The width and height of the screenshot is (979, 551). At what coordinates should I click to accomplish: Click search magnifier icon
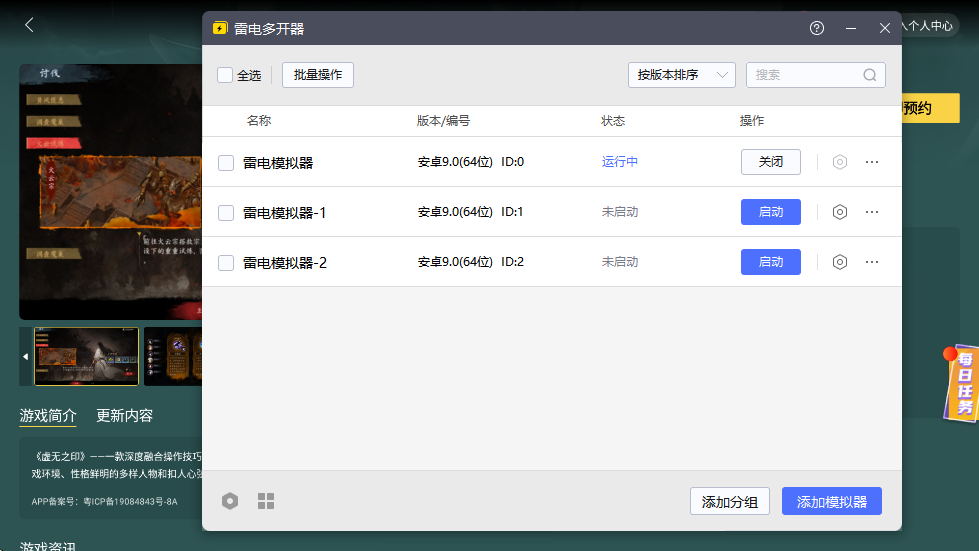tap(870, 75)
